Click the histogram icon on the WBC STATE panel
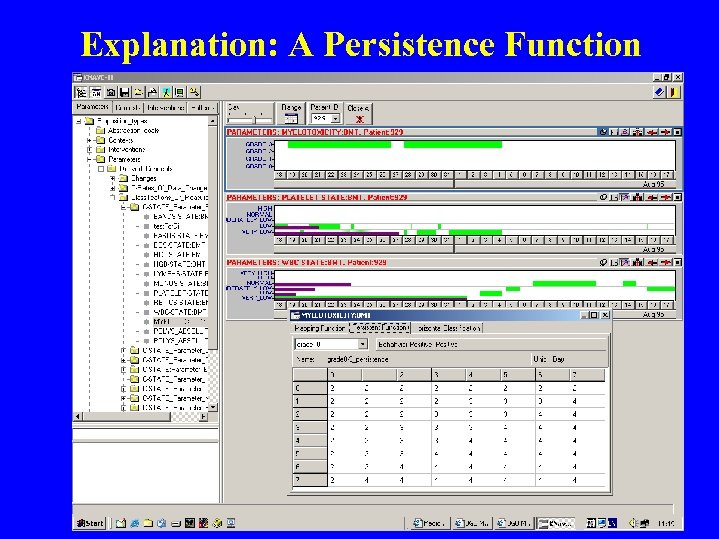 [x=637, y=262]
